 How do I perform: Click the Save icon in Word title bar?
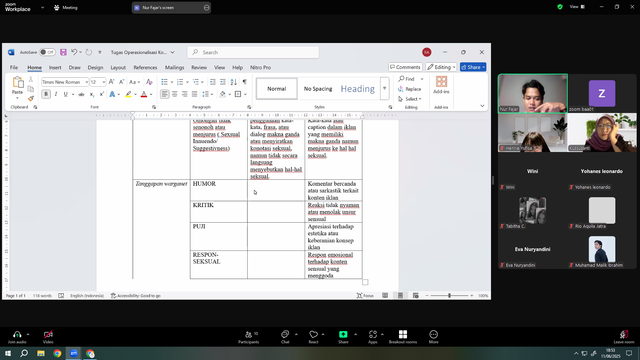[x=63, y=52]
